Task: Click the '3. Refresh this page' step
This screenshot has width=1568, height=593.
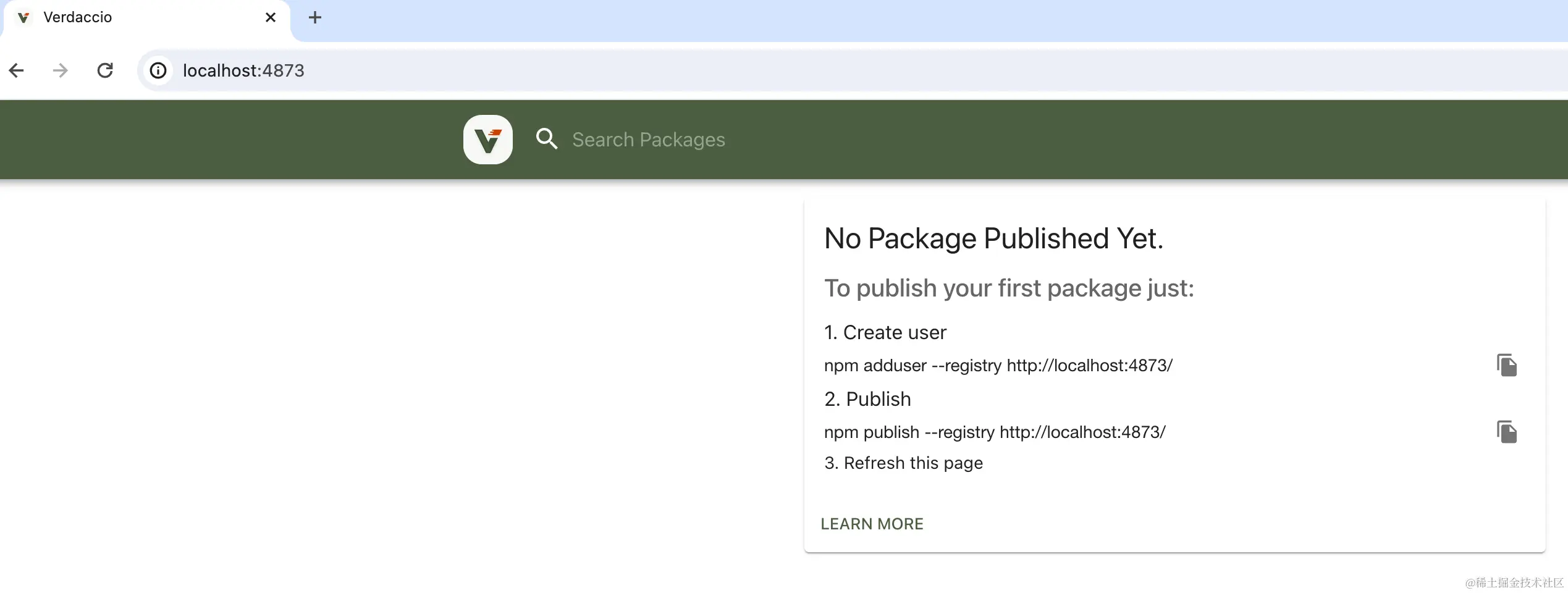Action: point(903,463)
